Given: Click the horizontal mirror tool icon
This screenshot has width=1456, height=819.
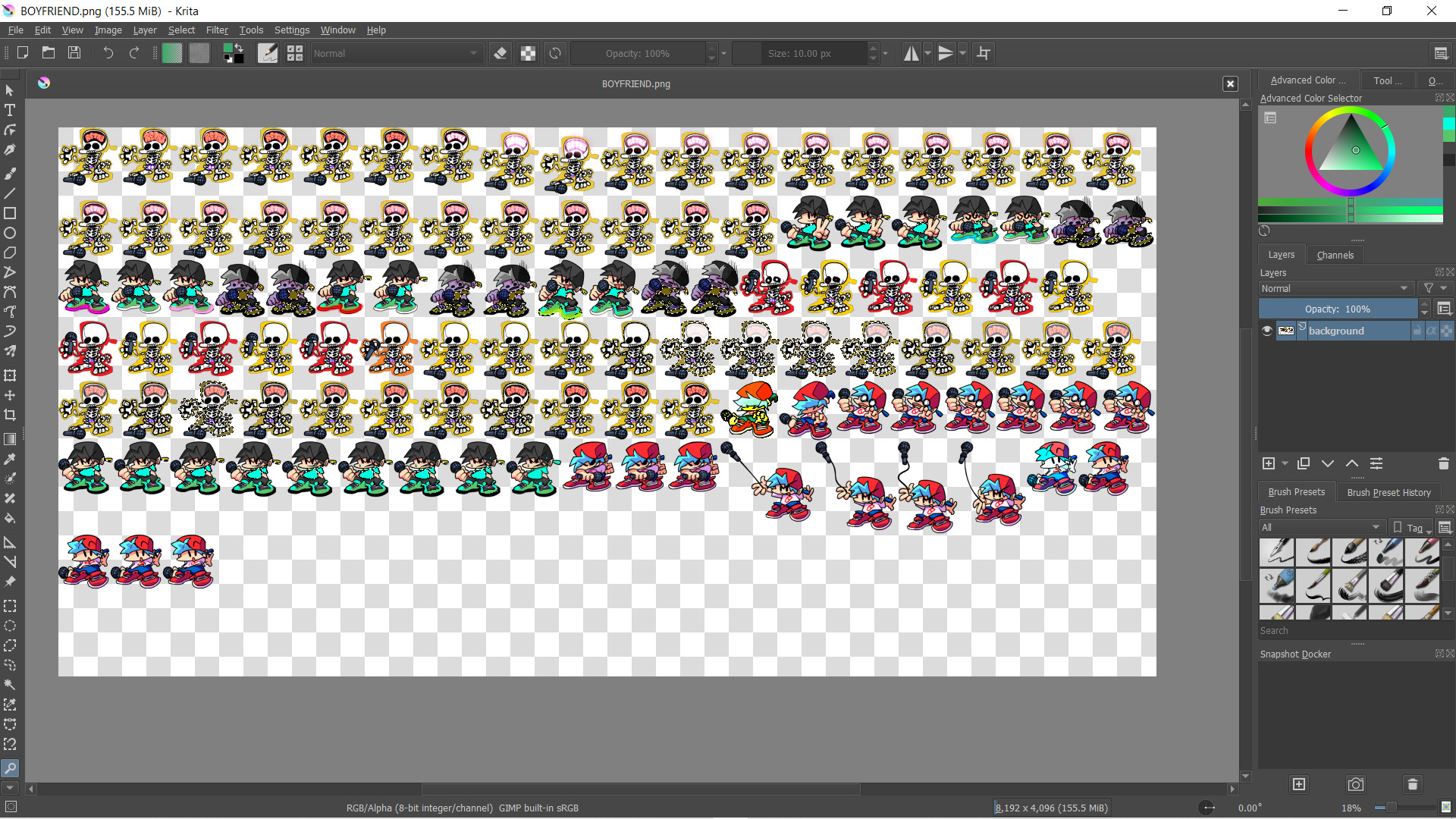Looking at the screenshot, I should (x=911, y=53).
